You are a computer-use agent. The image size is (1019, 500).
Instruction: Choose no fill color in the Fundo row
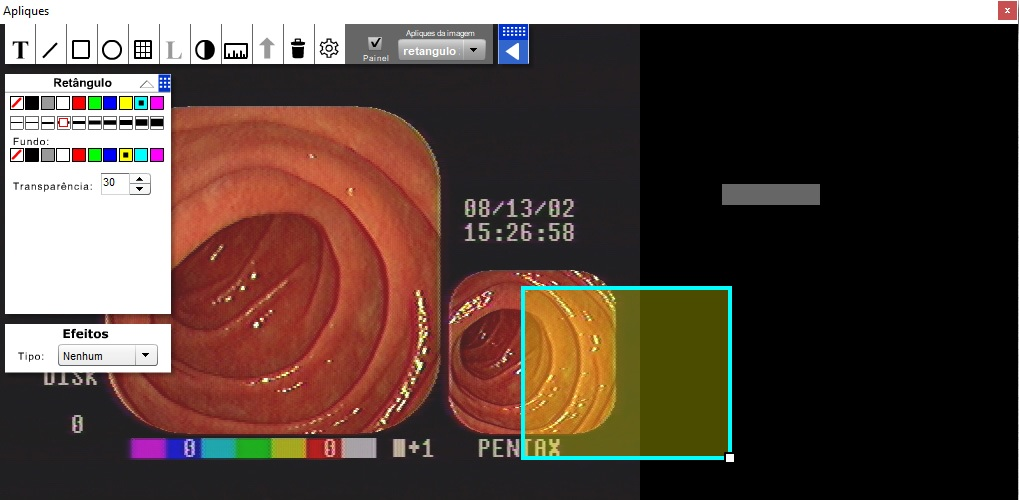pyautogui.click(x=17, y=155)
